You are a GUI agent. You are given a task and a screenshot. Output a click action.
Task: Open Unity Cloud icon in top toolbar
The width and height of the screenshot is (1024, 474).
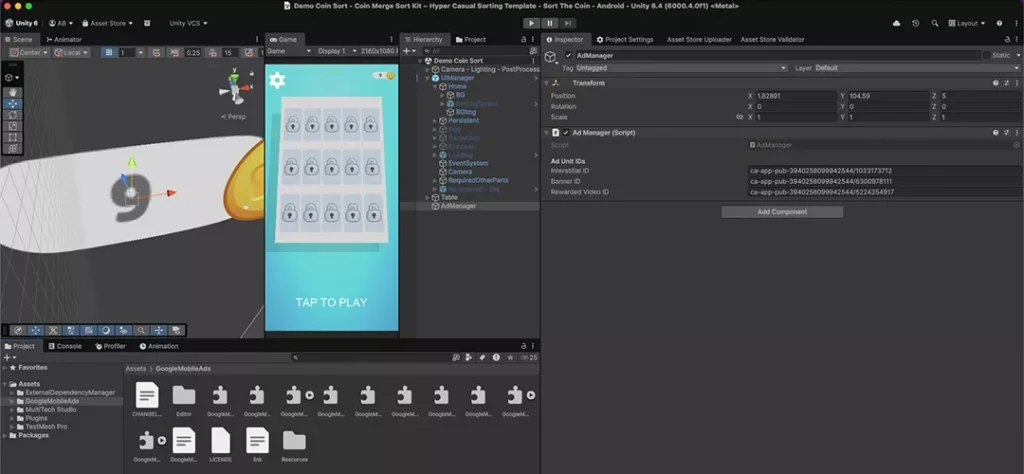[896, 24]
